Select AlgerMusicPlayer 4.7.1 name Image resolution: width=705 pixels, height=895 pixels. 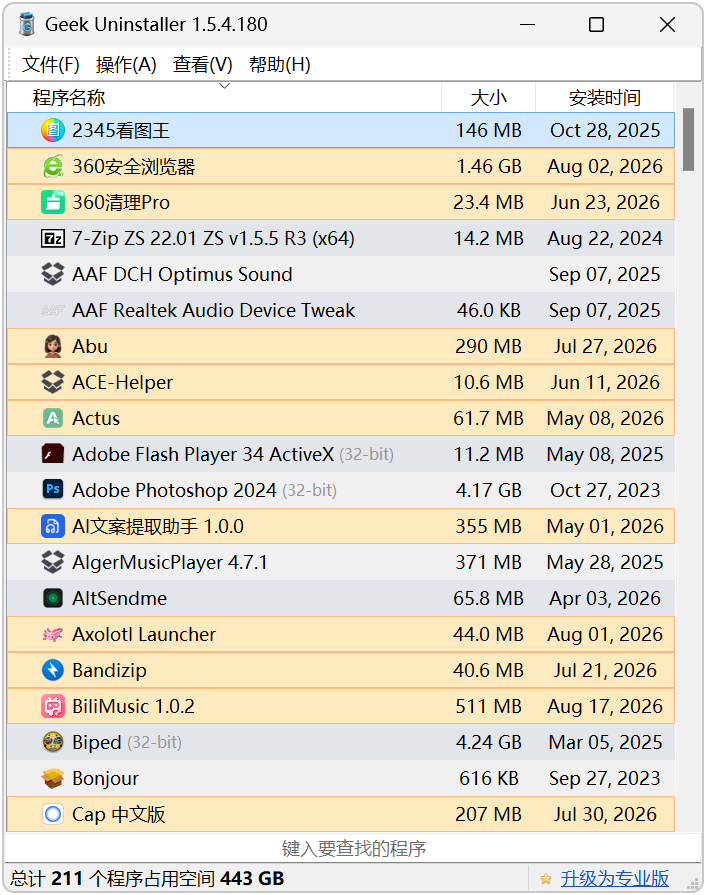(x=170, y=562)
